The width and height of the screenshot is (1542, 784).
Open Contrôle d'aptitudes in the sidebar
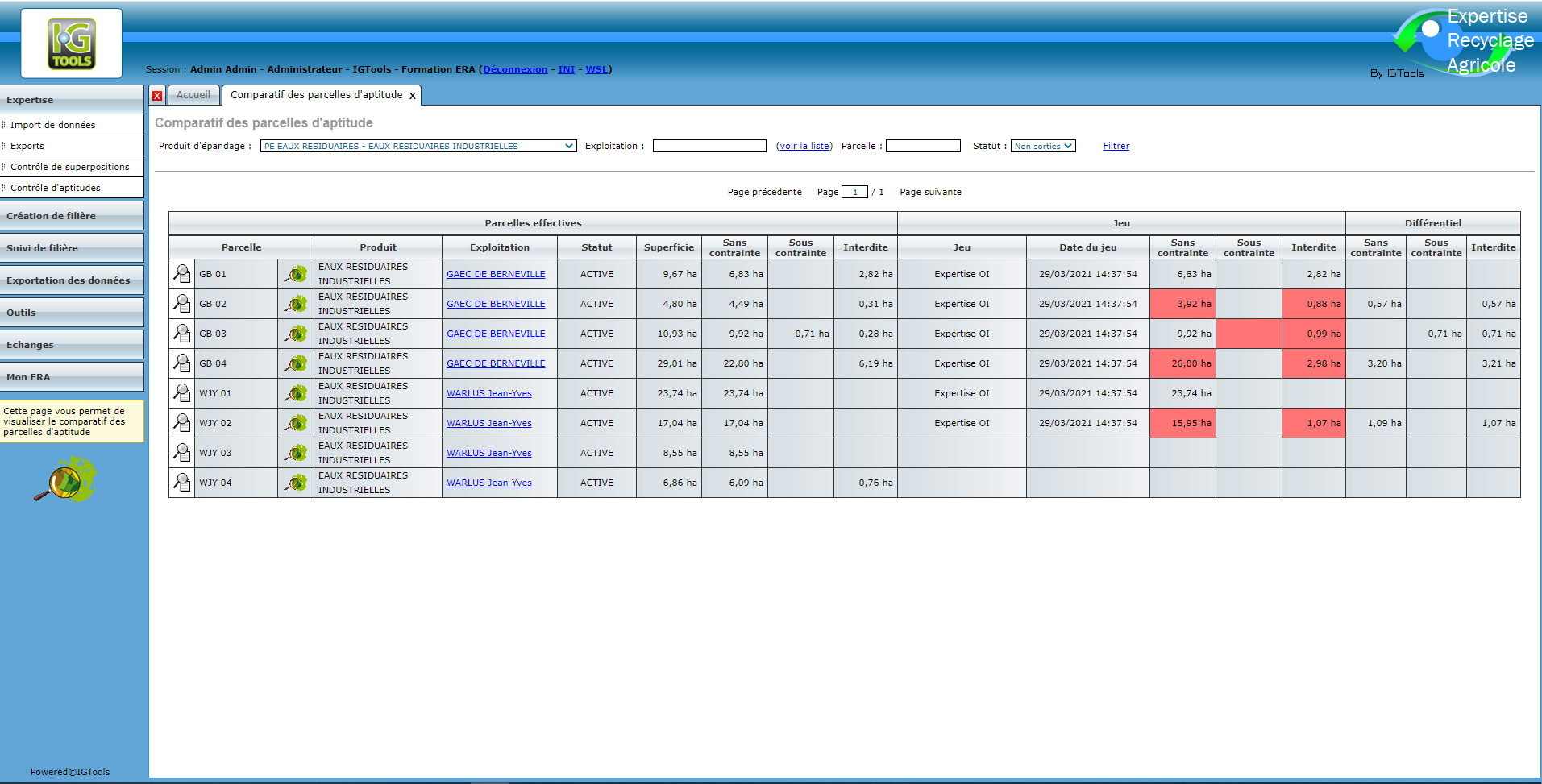(56, 188)
